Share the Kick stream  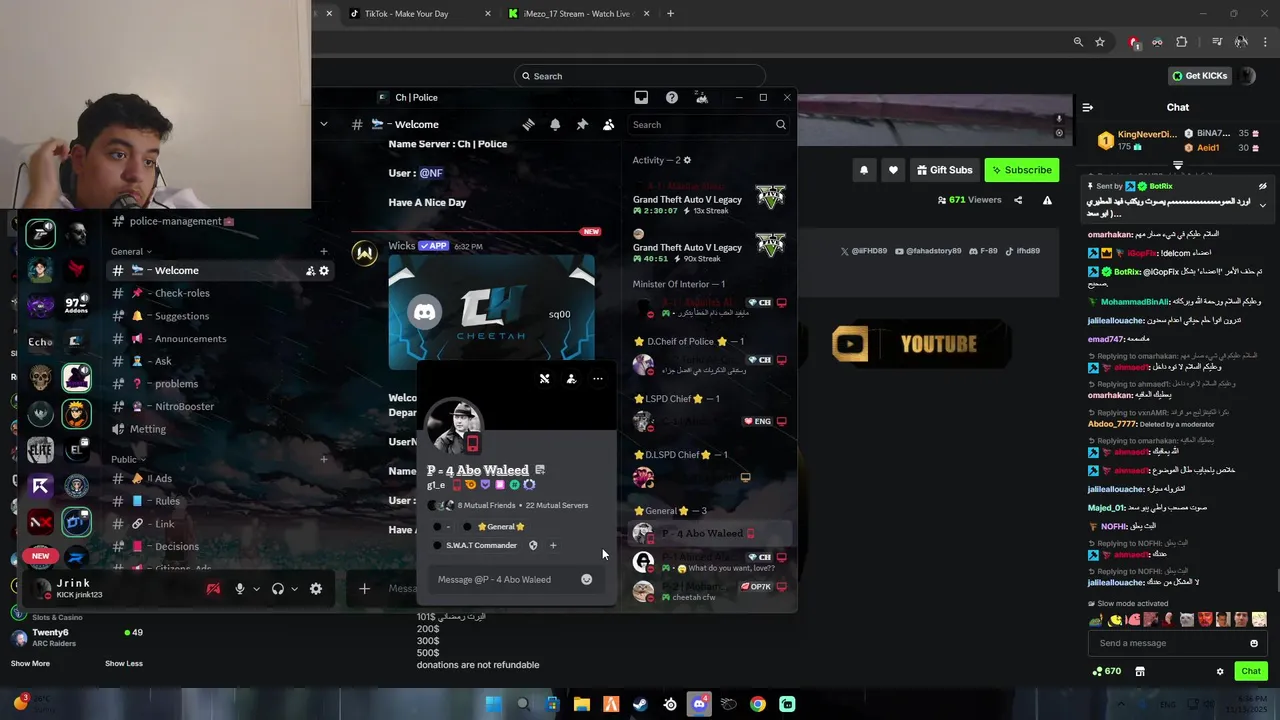click(1018, 200)
